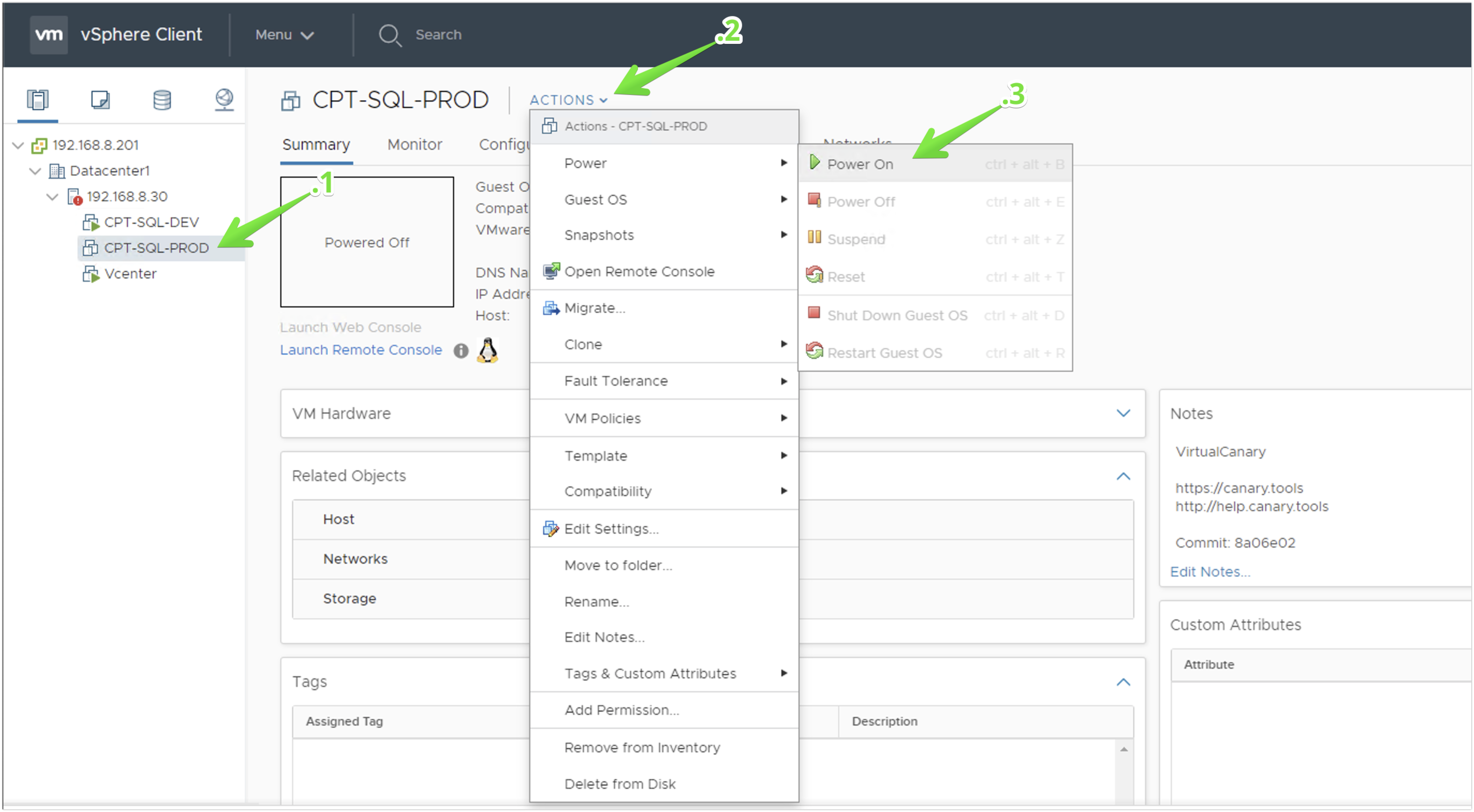Click the Open Remote Console monitor icon

pos(551,271)
